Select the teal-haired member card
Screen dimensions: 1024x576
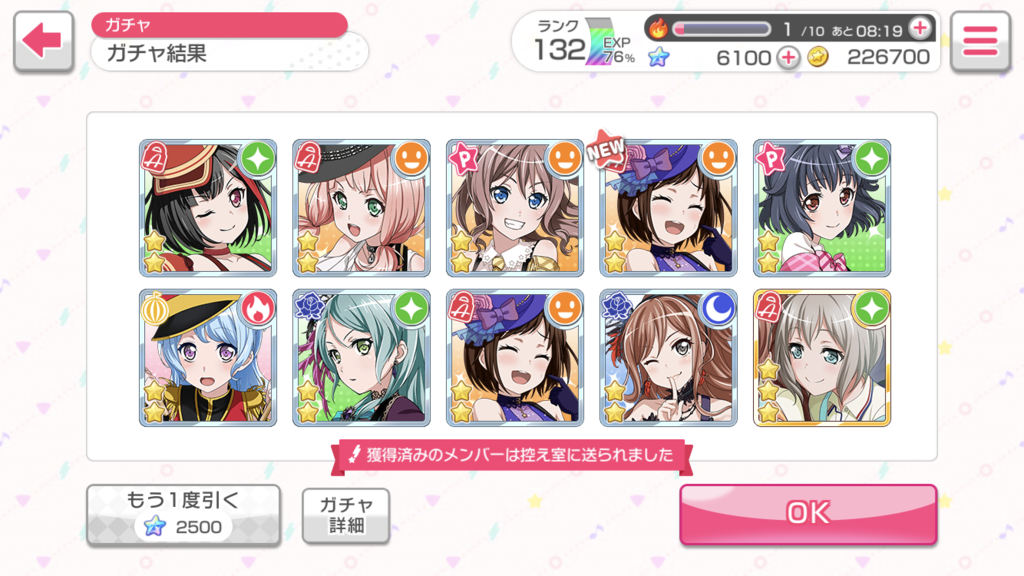[x=361, y=358]
